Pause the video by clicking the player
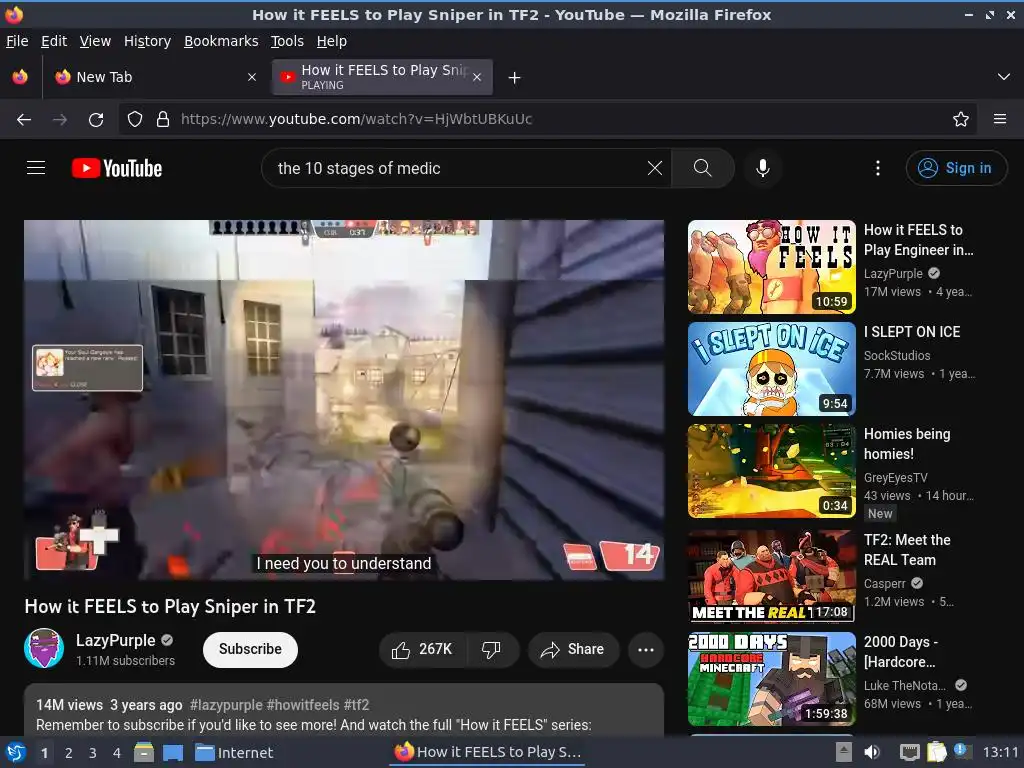1024x768 pixels. pyautogui.click(x=344, y=400)
